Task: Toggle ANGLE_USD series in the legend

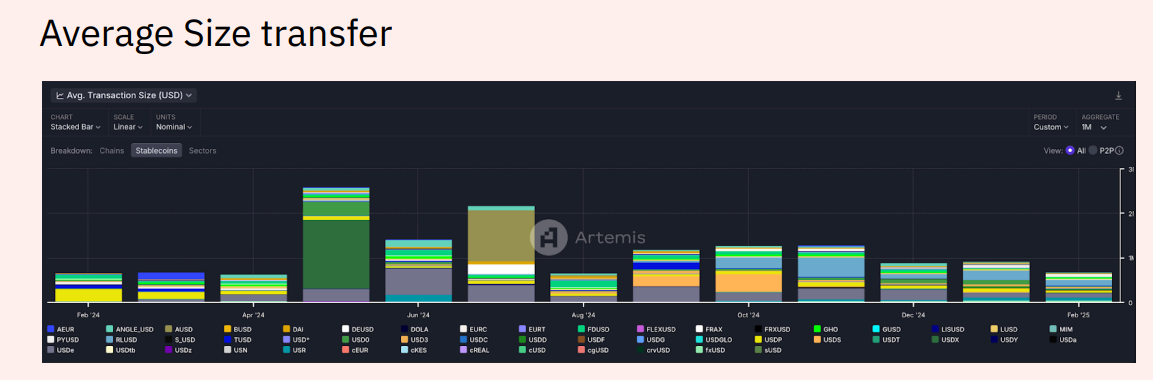Action: click(129, 329)
